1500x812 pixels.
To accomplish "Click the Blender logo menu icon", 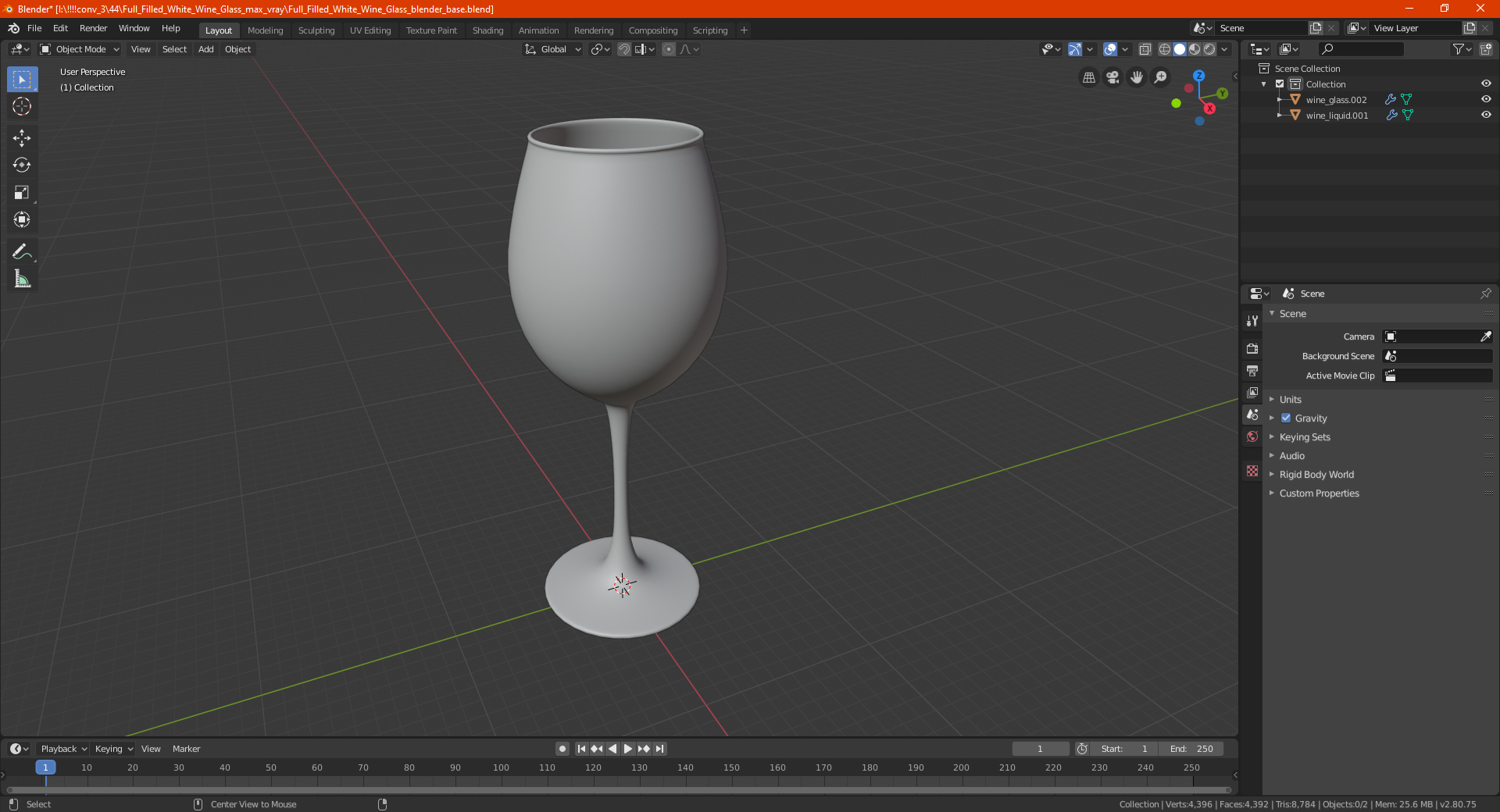I will coord(14,28).
